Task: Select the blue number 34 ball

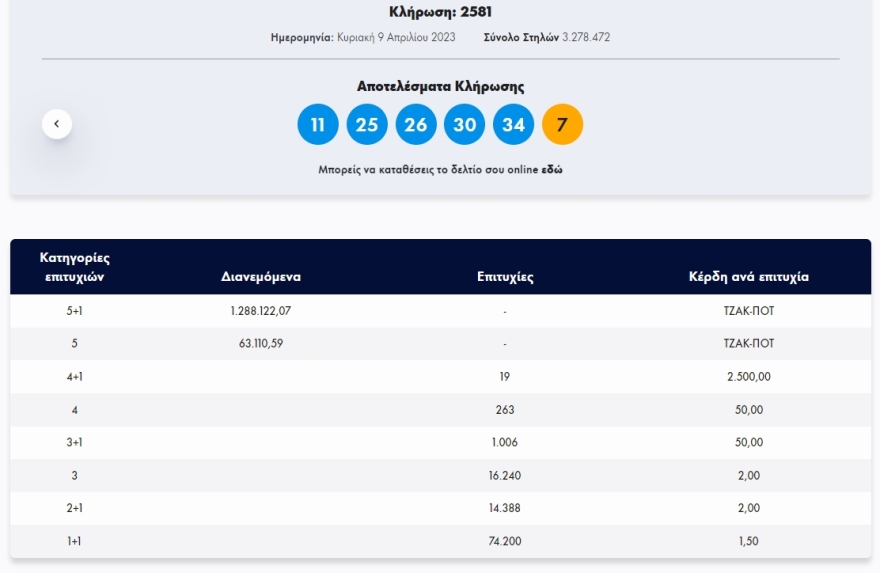Action: (513, 125)
